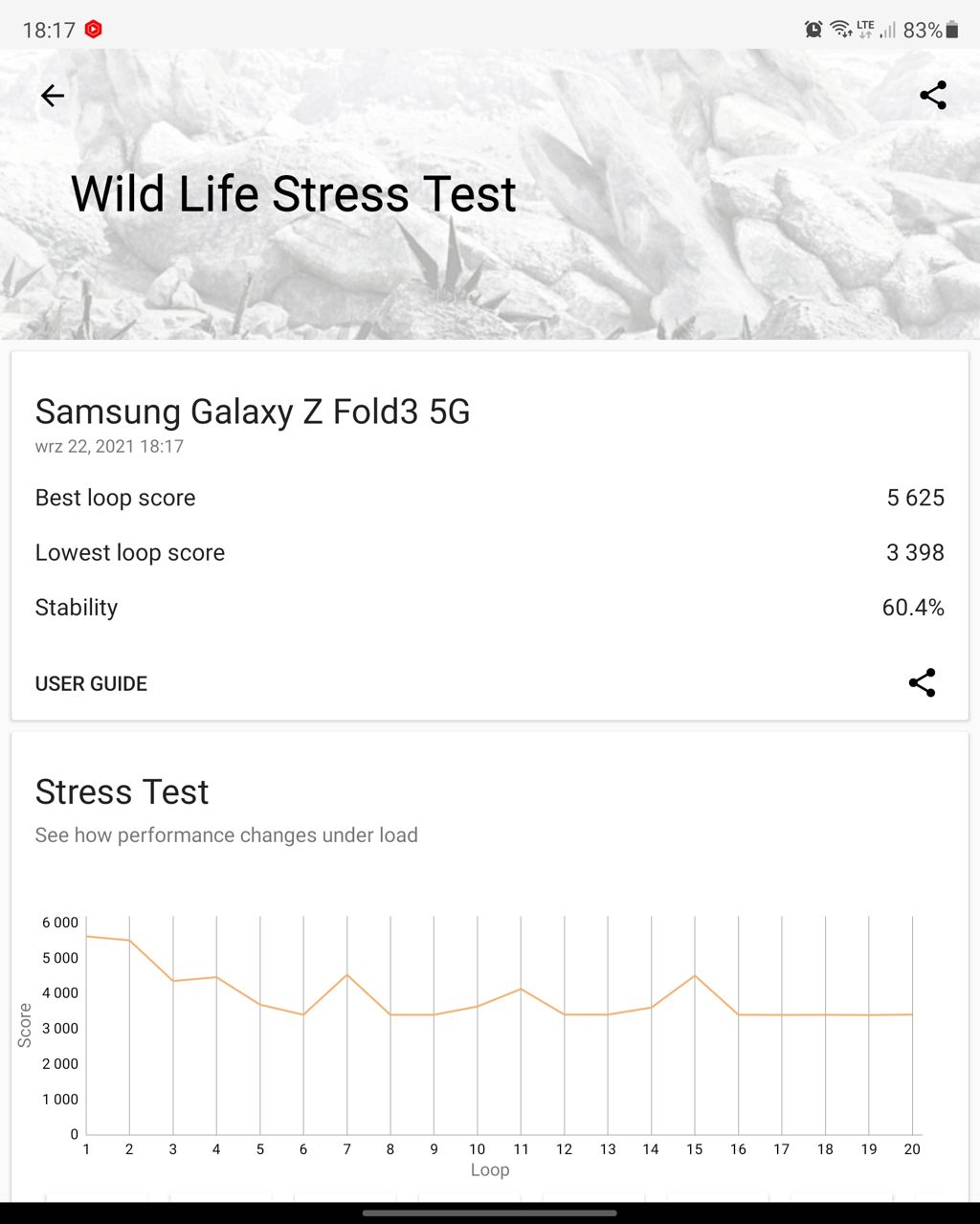
Task: Tap the Wi-Fi status icon
Action: point(841,30)
